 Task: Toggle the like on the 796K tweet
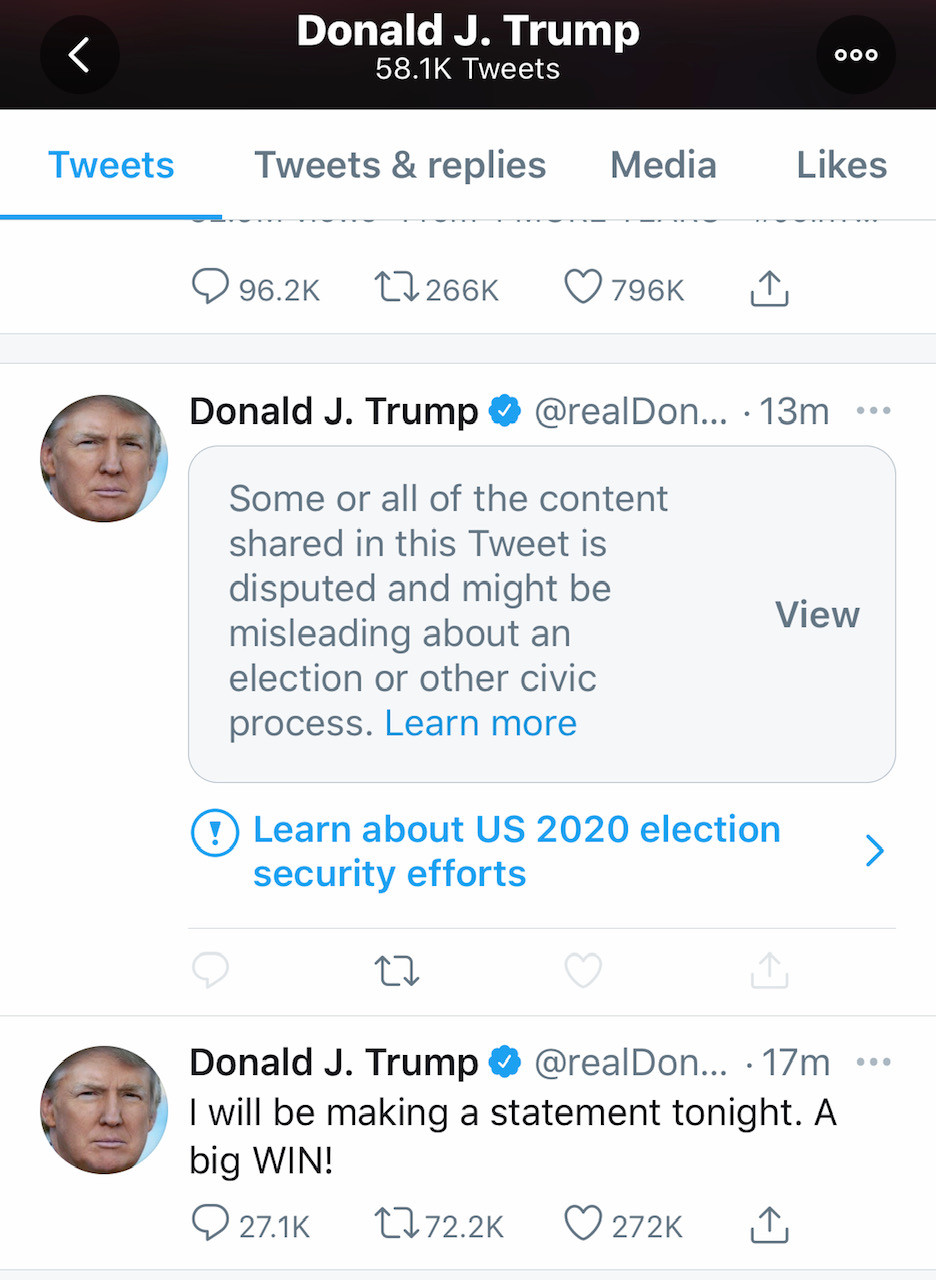(x=583, y=288)
